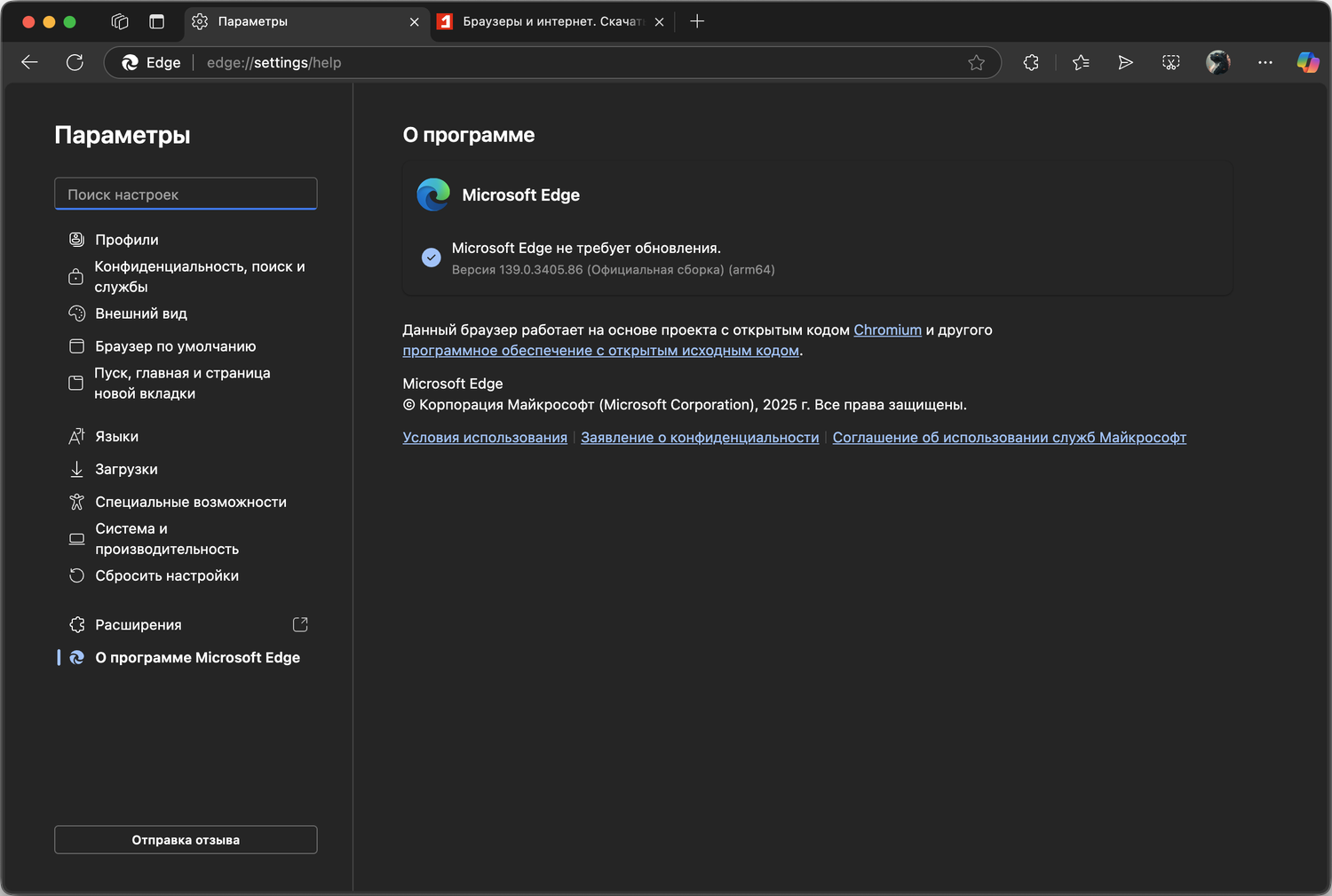Click the profile avatar picture
The height and width of the screenshot is (896, 1332).
[1218, 62]
